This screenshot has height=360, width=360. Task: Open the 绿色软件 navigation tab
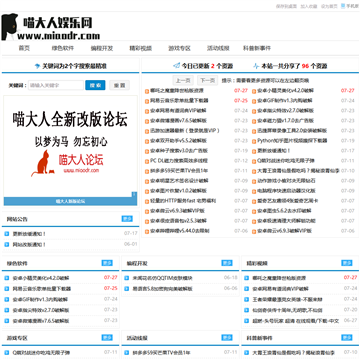click(63, 48)
